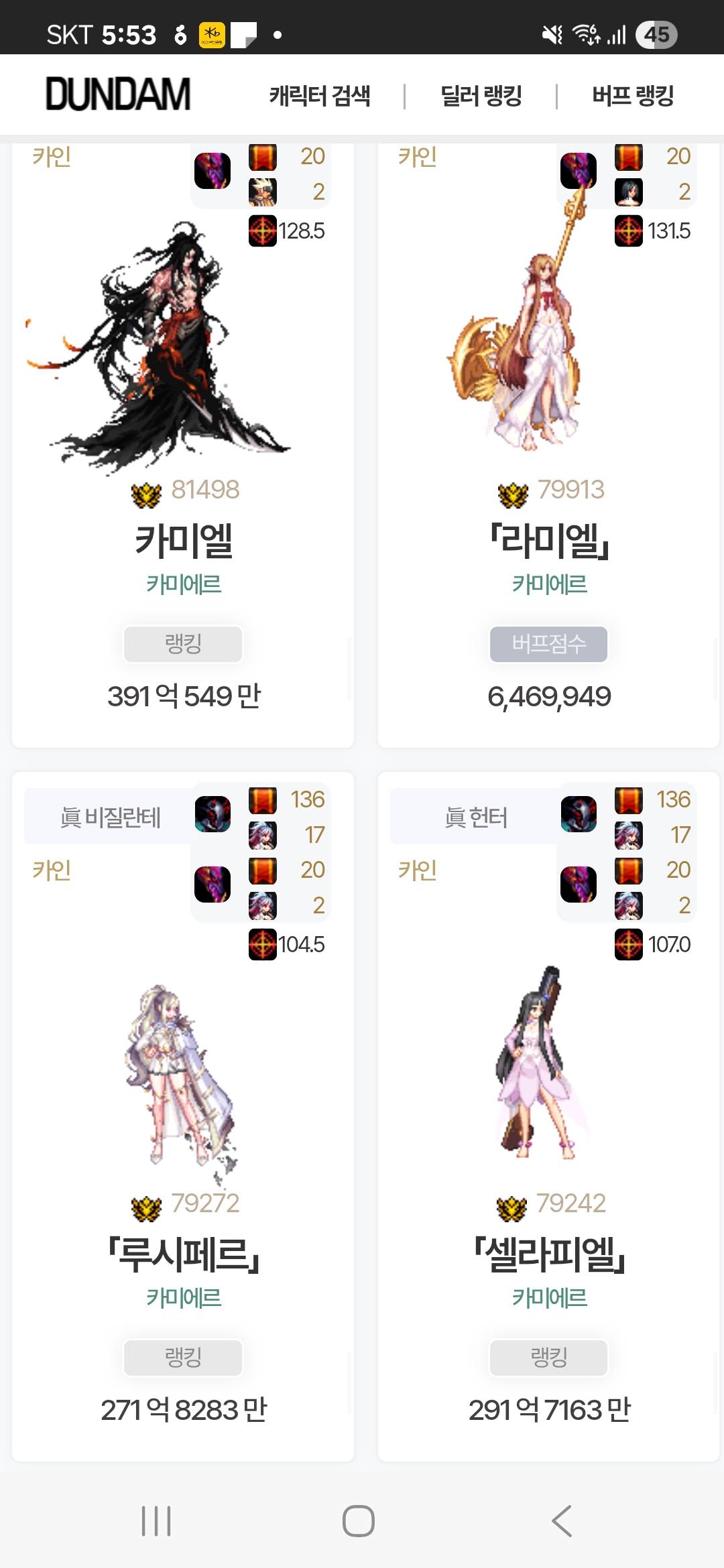Click the 랭킹 button under 루시페르
The height and width of the screenshot is (1568, 724).
click(x=183, y=1358)
